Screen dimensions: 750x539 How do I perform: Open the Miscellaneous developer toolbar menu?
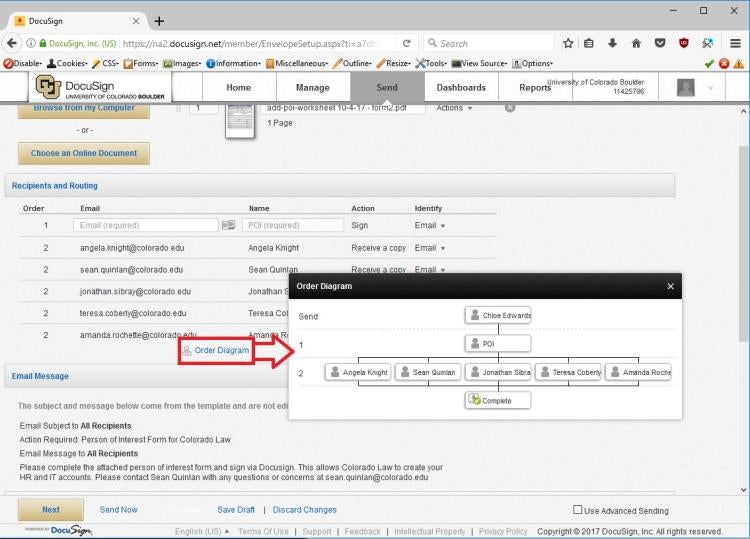click(297, 63)
